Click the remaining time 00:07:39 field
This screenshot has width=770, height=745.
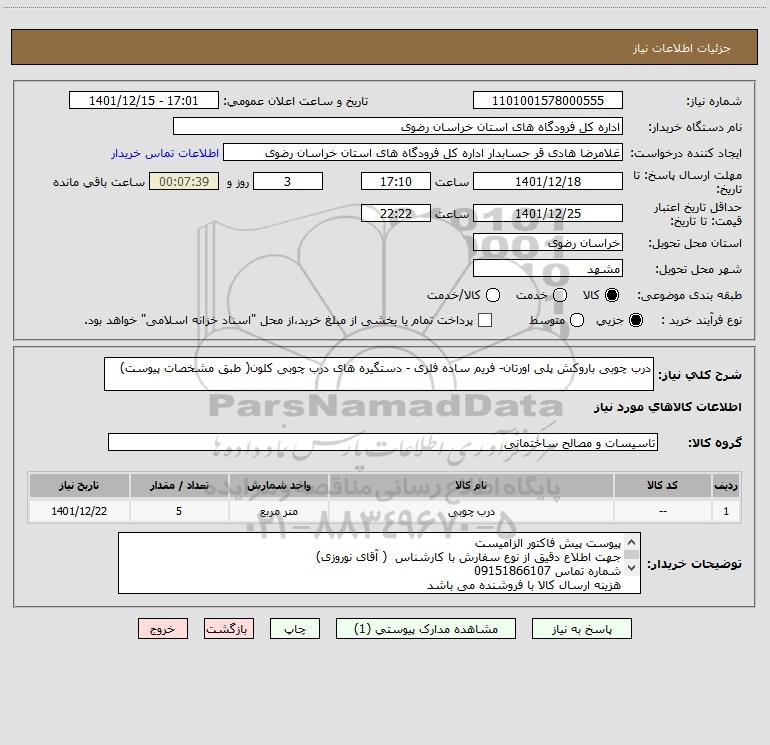pyautogui.click(x=184, y=181)
